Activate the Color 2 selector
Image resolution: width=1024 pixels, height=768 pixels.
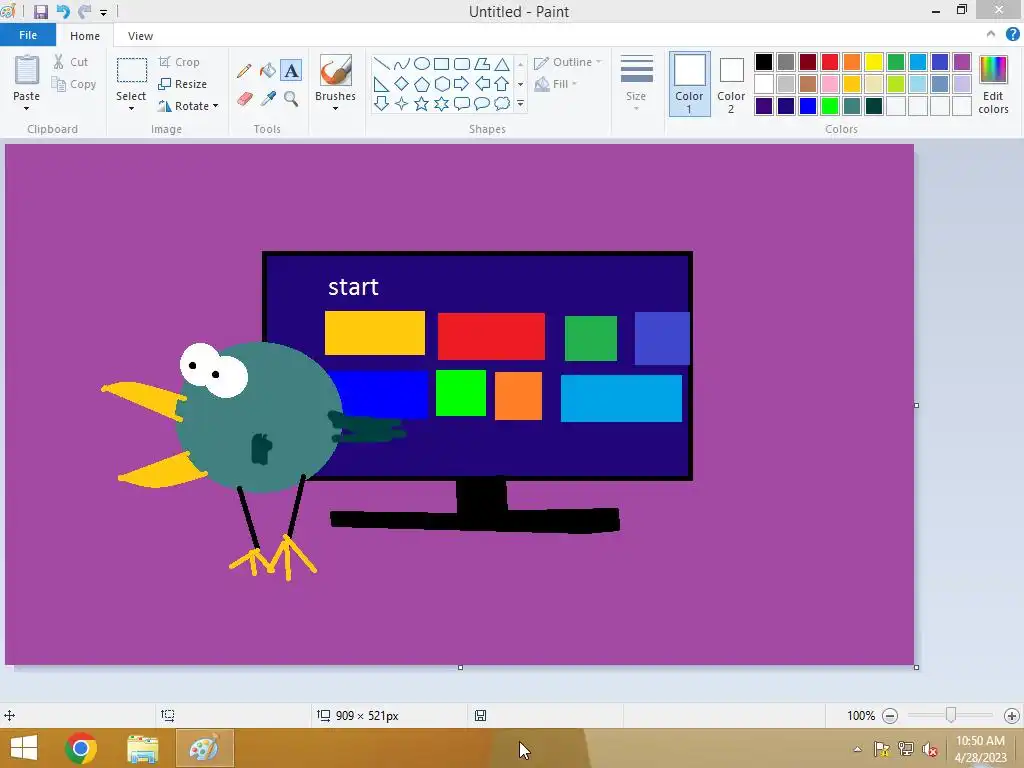pos(731,84)
